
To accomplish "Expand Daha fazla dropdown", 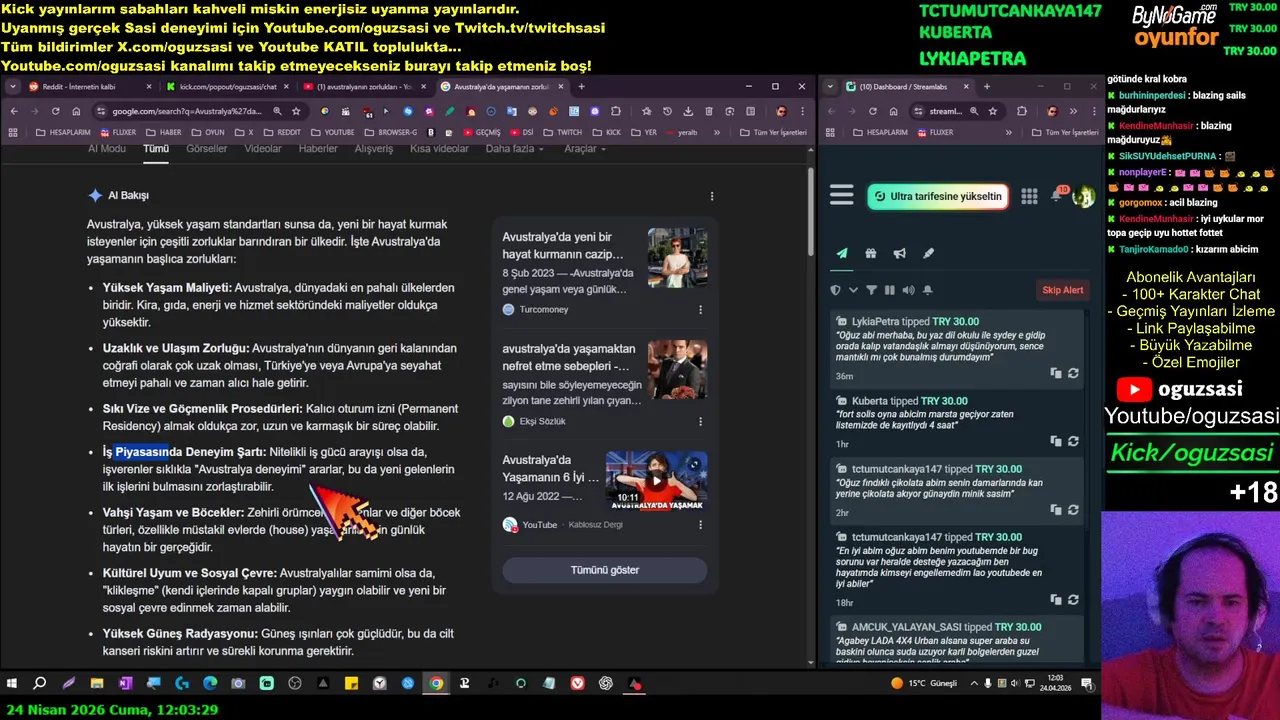I will pos(514,149).
